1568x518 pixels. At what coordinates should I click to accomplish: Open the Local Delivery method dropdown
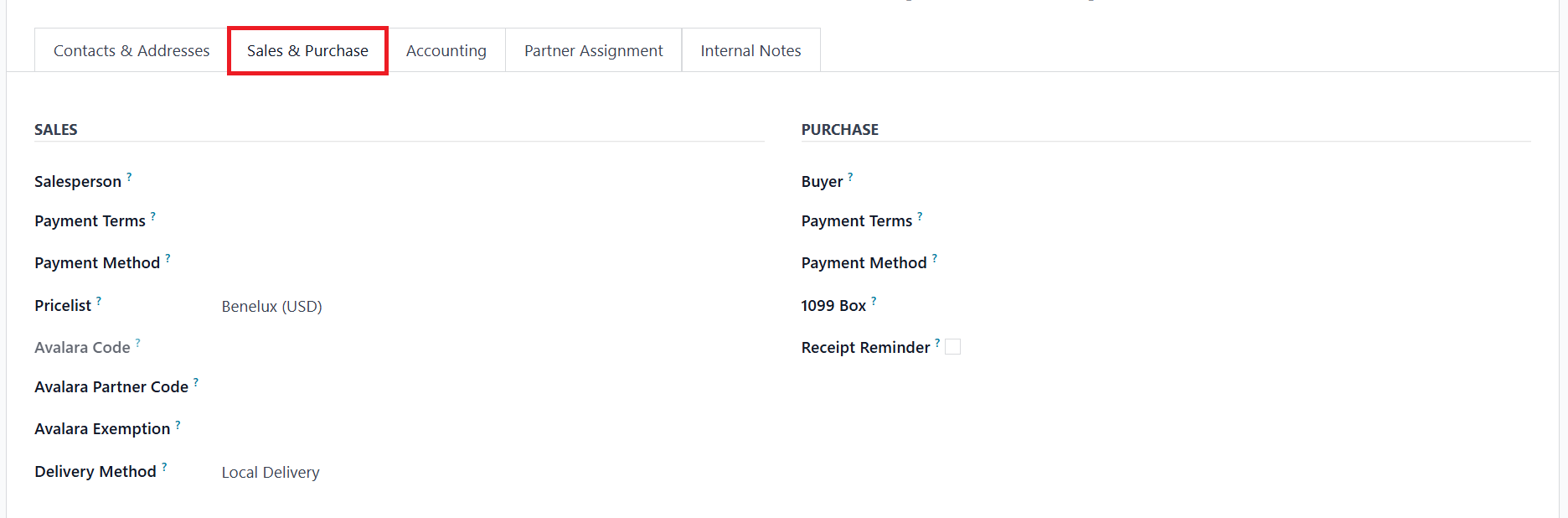(x=486, y=473)
